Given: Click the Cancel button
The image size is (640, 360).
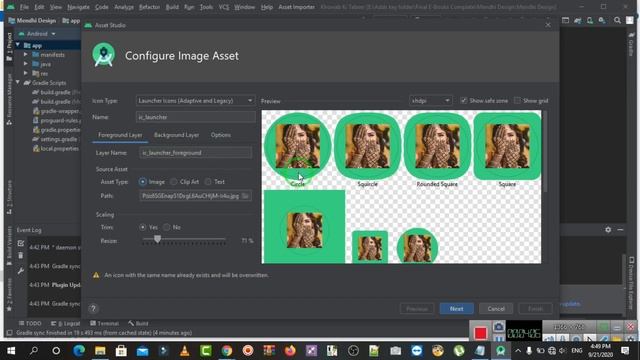Looking at the screenshot, I should 496,309.
